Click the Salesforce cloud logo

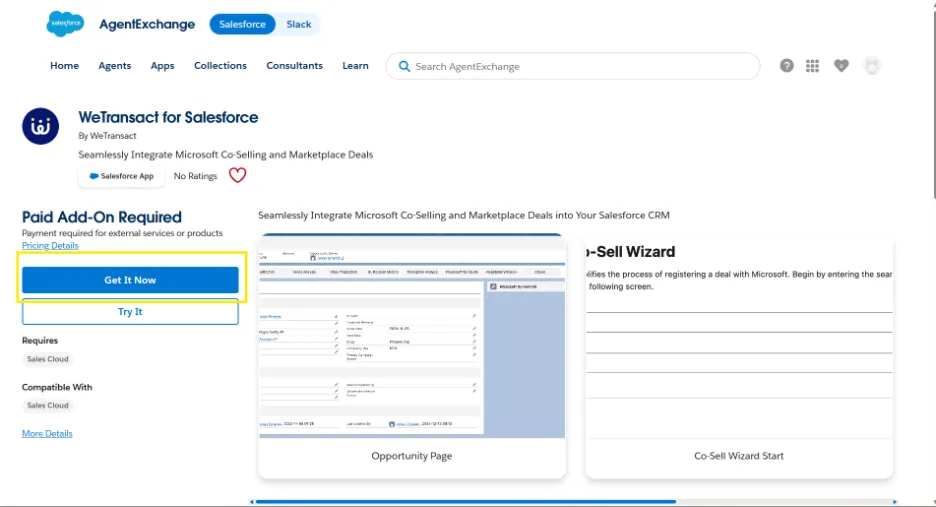coord(65,24)
